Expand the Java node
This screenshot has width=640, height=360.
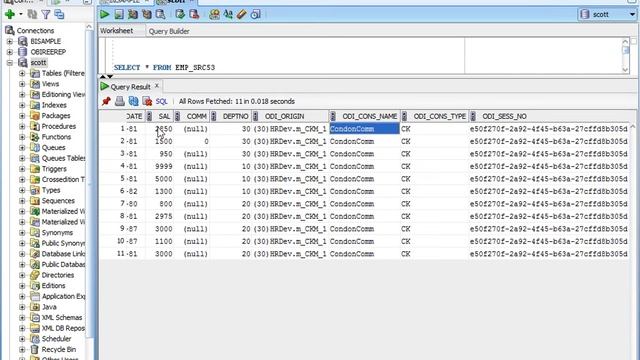point(22,307)
